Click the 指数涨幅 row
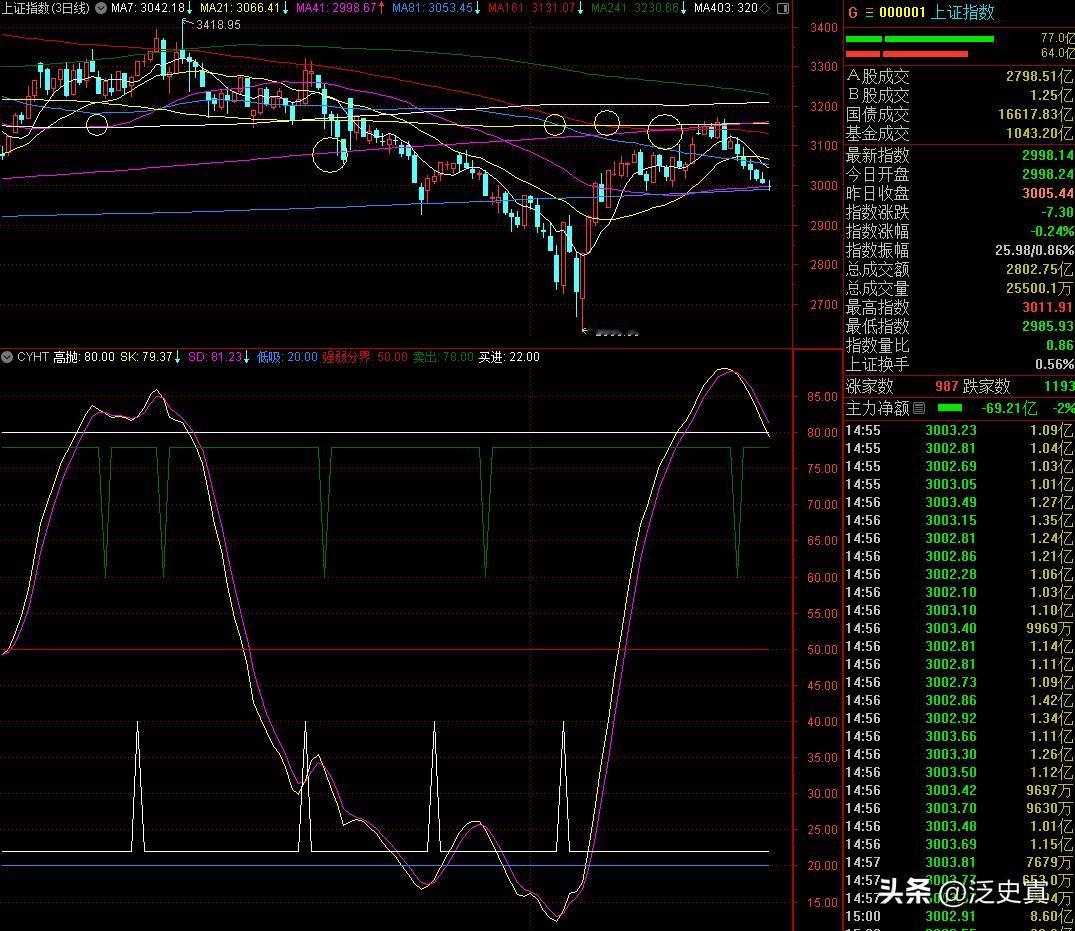The width and height of the screenshot is (1075, 931). click(x=959, y=232)
